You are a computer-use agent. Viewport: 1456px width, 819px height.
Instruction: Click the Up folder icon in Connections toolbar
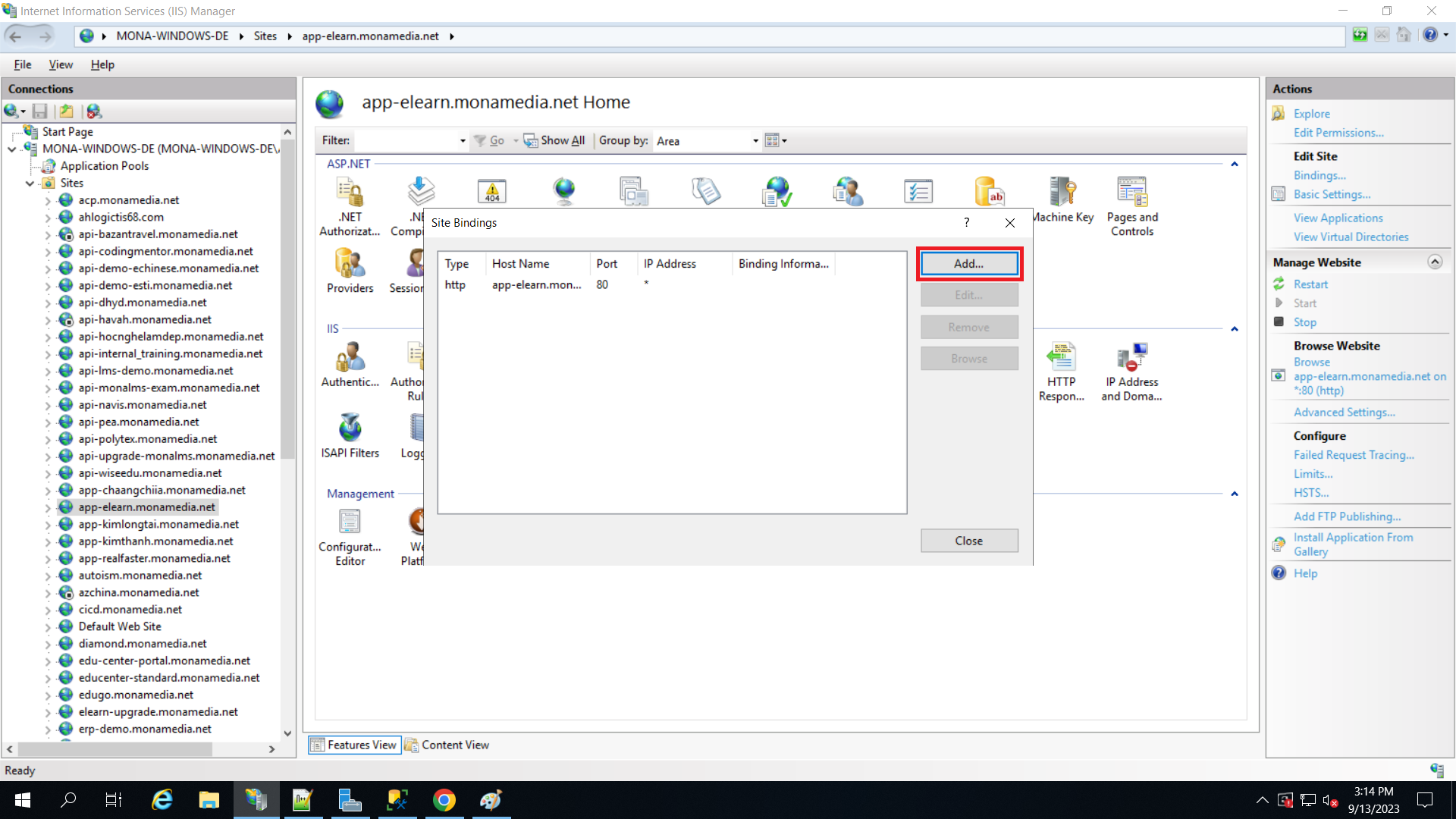point(67,111)
